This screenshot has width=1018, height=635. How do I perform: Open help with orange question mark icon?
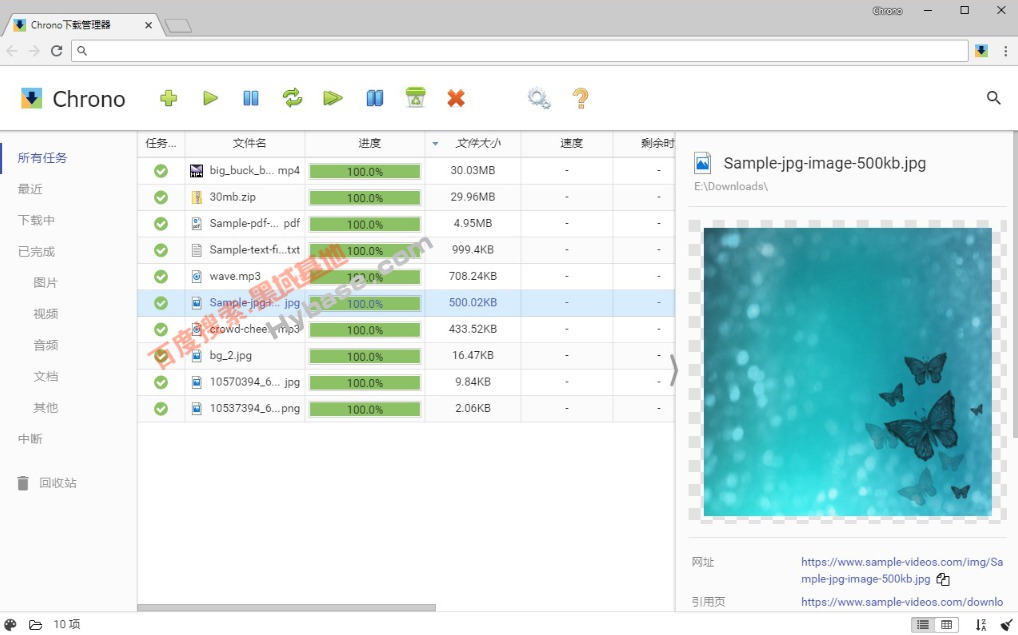point(580,98)
